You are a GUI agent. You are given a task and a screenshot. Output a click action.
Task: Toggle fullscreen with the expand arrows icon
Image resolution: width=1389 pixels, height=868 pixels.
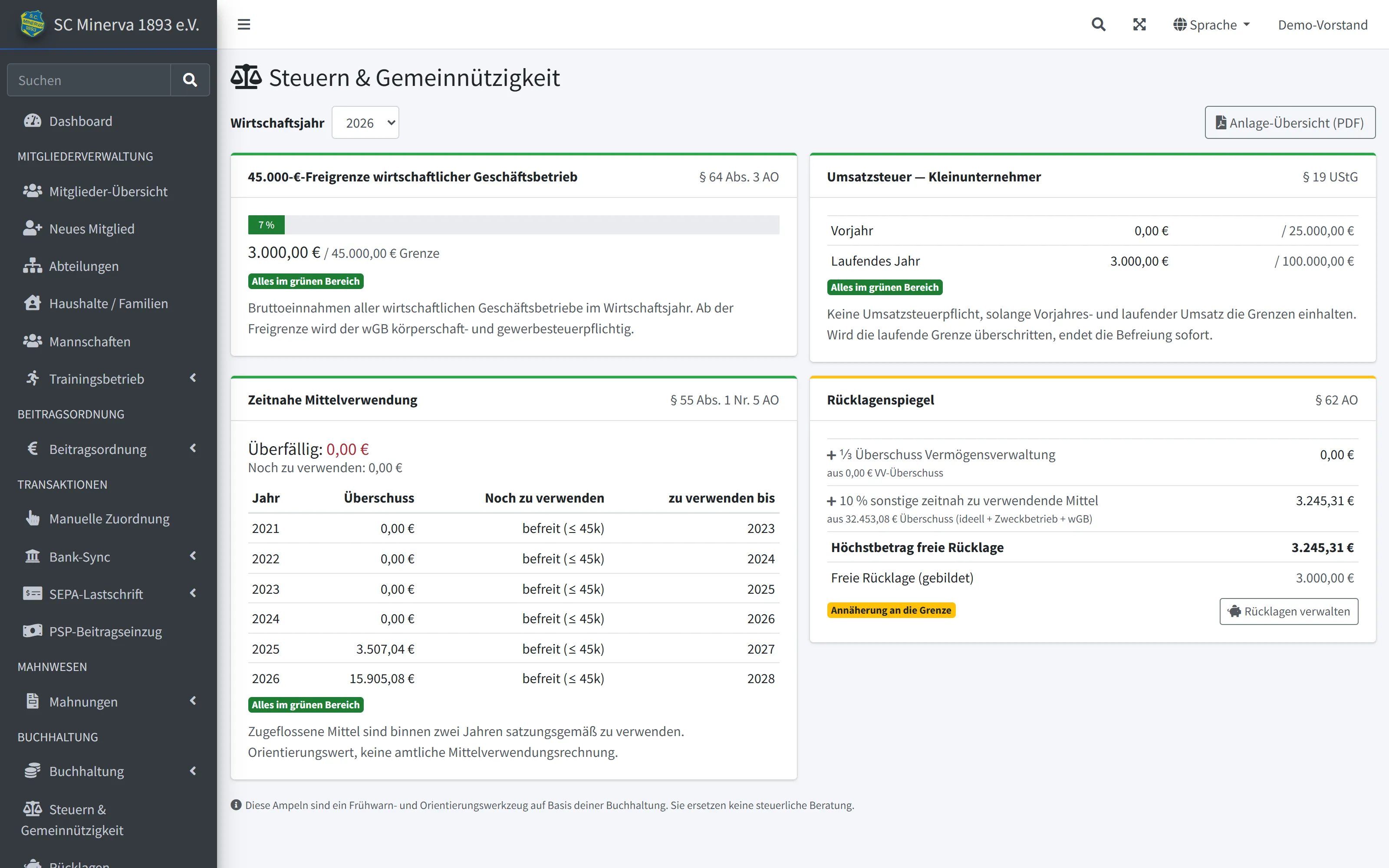pyautogui.click(x=1139, y=25)
